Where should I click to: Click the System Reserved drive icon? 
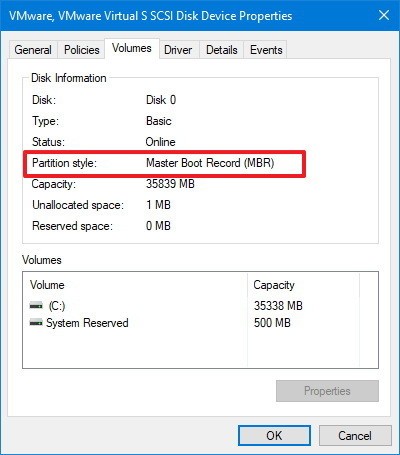point(36,323)
